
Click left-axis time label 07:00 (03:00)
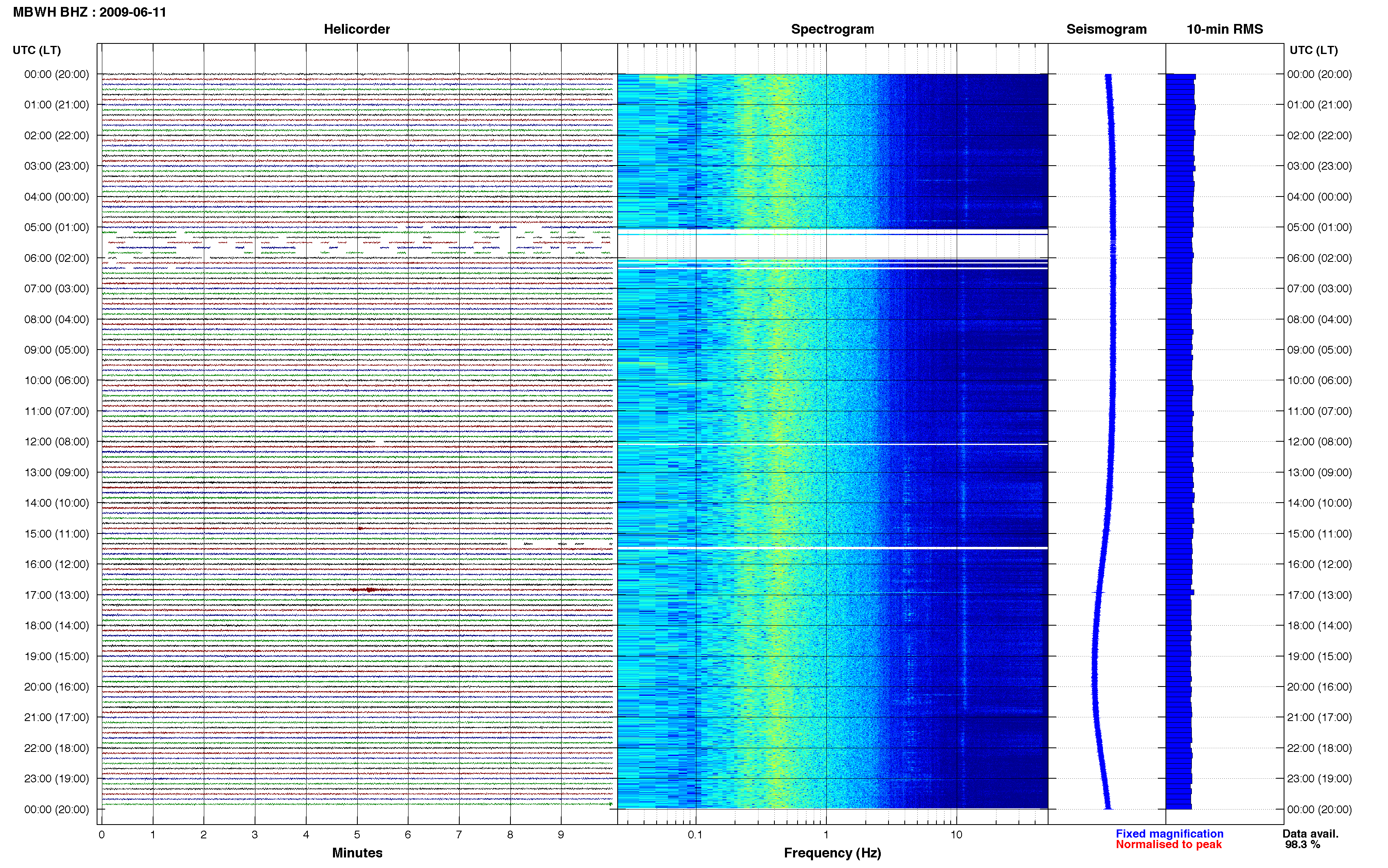pos(56,289)
